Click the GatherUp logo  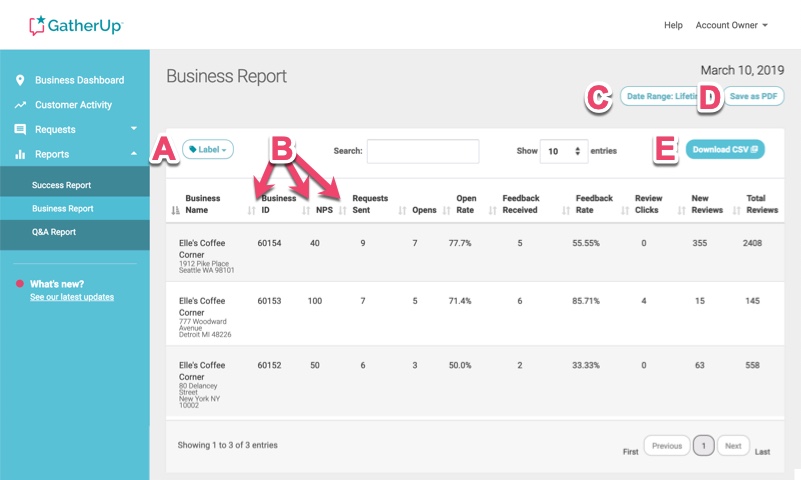pyautogui.click(x=76, y=26)
